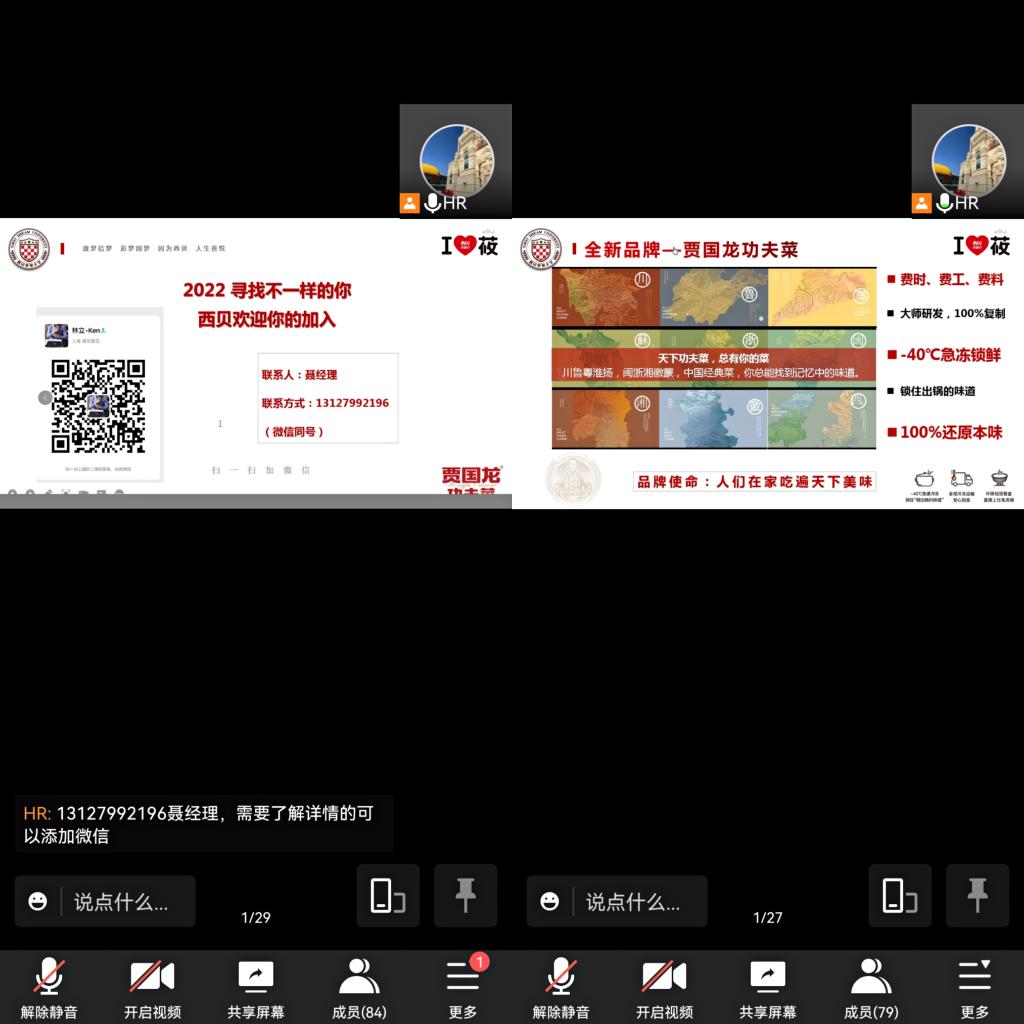Tap 说点什么 chat field under HR's message
Image resolution: width=1024 pixels, height=1024 pixels.
[120, 902]
